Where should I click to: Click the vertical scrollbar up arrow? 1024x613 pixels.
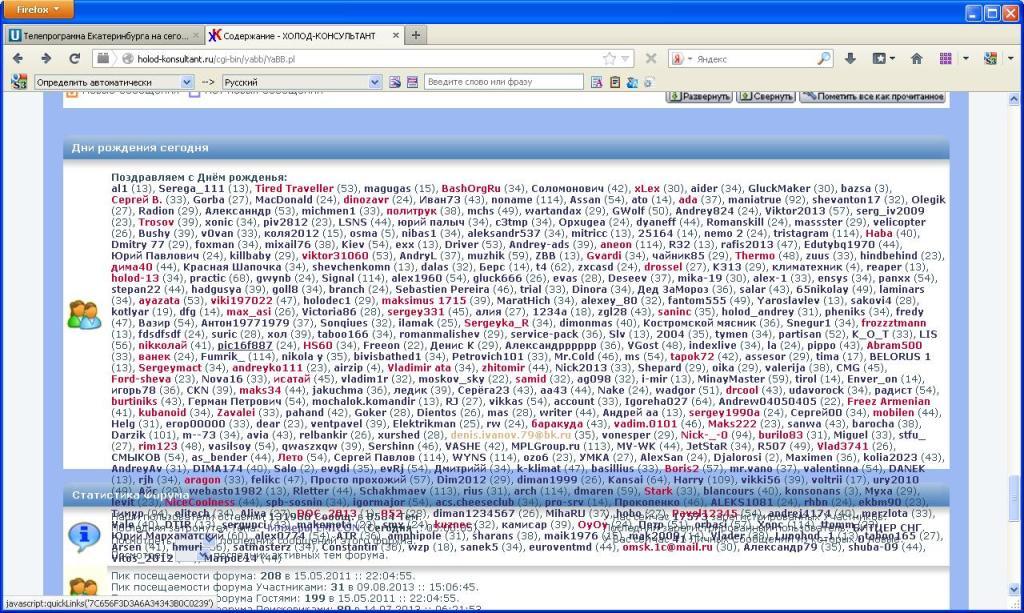(x=1014, y=99)
